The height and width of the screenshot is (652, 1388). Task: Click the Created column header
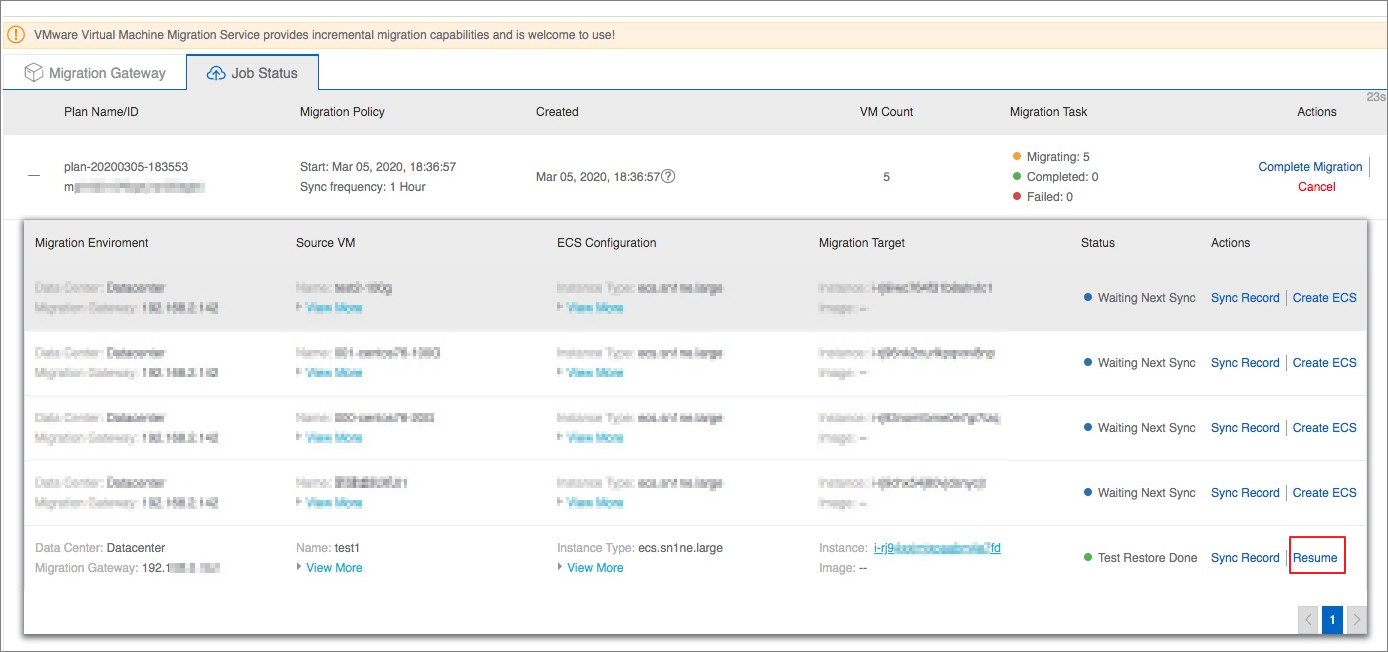pos(557,112)
